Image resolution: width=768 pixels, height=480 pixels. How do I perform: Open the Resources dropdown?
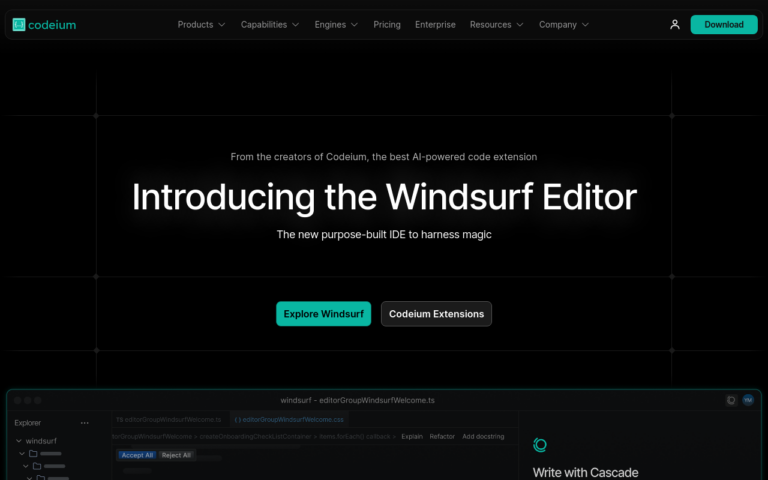(x=496, y=24)
